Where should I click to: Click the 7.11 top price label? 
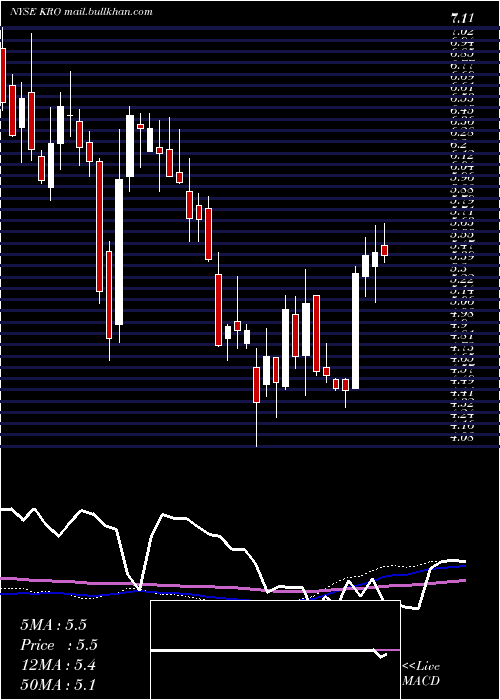tap(462, 19)
